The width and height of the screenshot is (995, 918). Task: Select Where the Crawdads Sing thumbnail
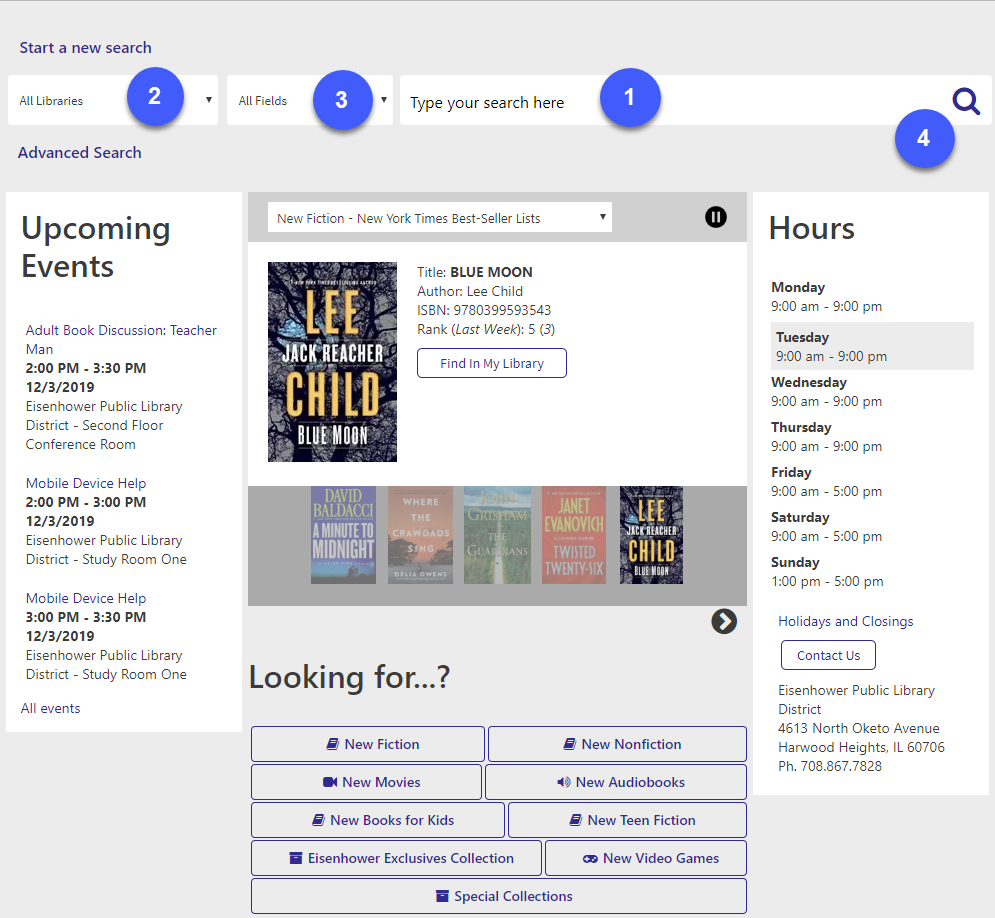pyautogui.click(x=420, y=535)
